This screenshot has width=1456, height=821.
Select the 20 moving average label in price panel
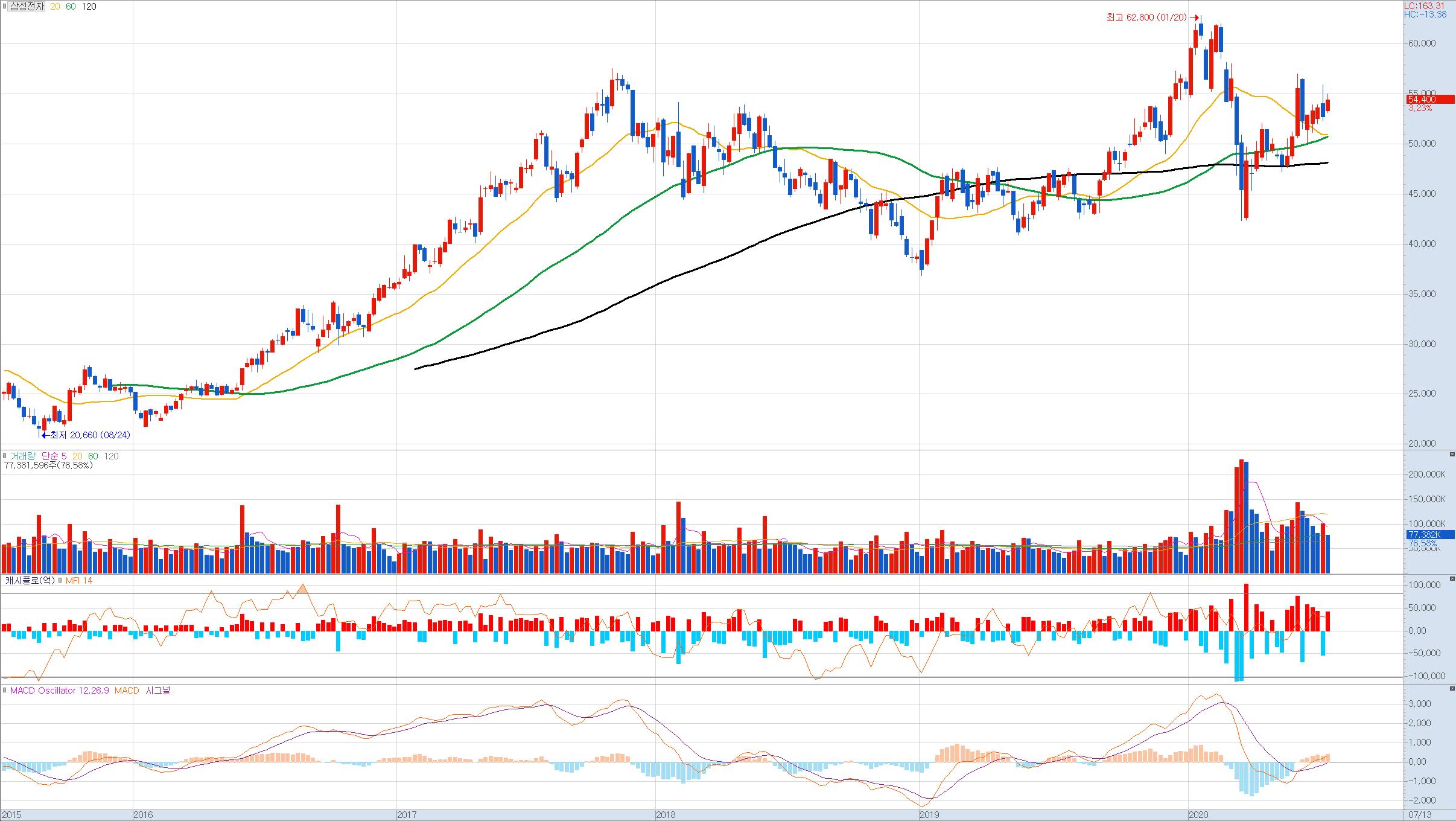55,7
